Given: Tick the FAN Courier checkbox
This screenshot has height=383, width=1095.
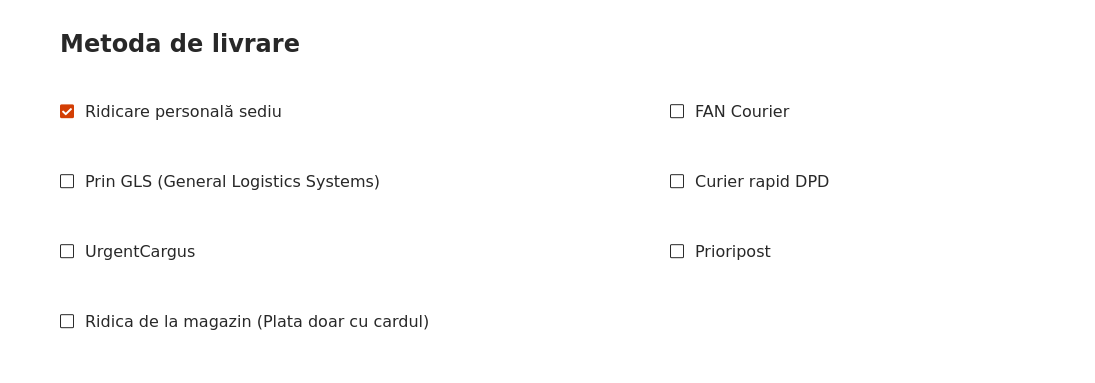Looking at the screenshot, I should click(677, 111).
